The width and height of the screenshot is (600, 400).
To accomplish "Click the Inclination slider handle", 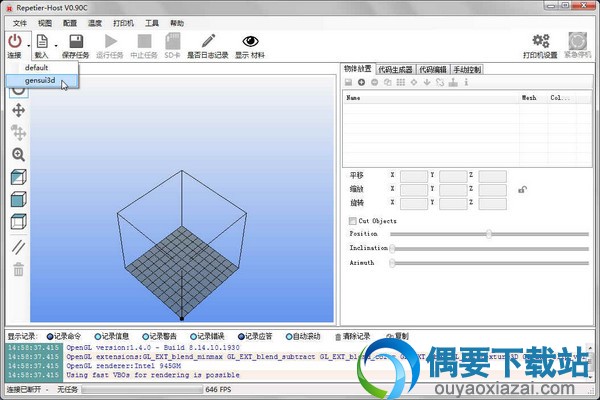I will [392, 248].
